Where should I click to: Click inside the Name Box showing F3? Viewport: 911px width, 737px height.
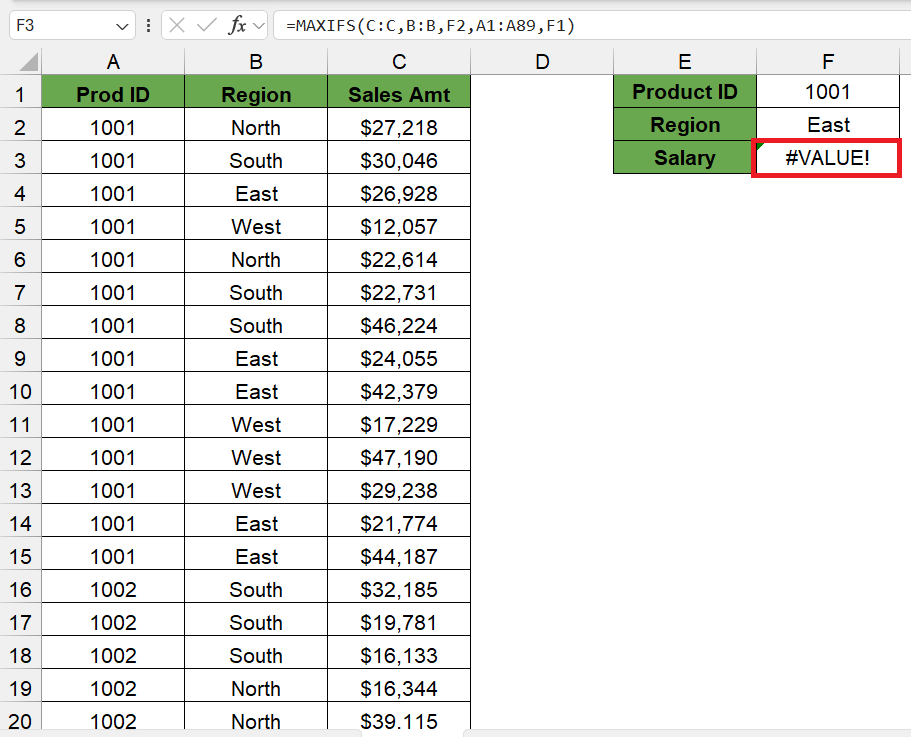(x=63, y=26)
